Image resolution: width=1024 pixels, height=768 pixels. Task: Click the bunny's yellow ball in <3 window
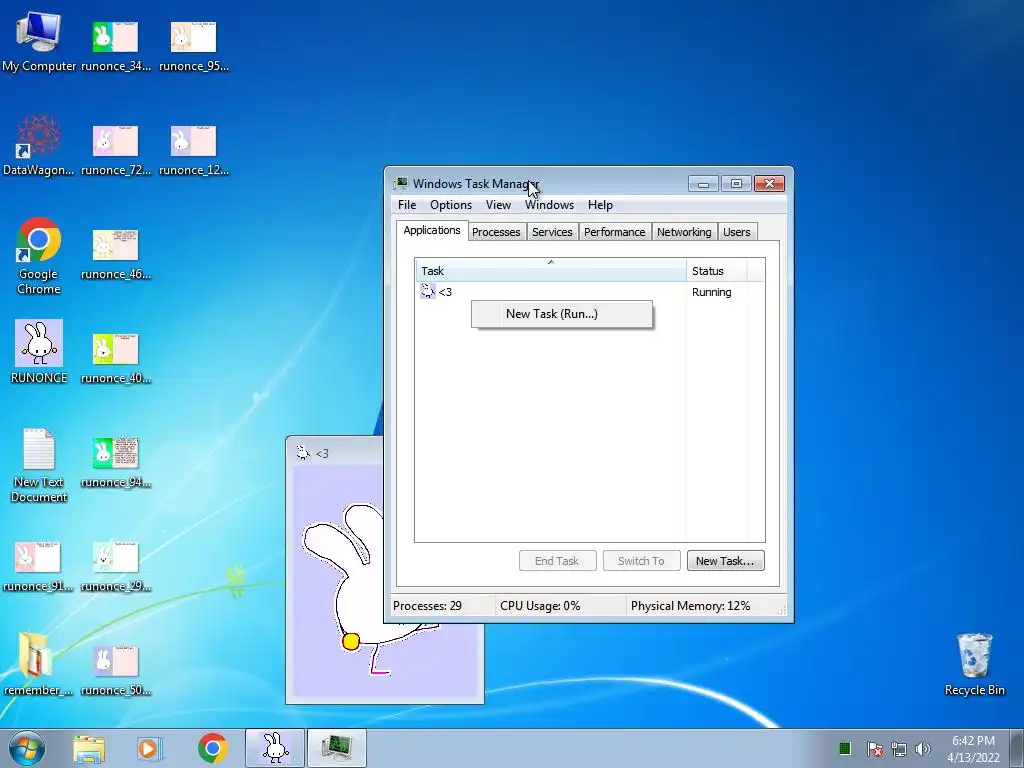351,642
